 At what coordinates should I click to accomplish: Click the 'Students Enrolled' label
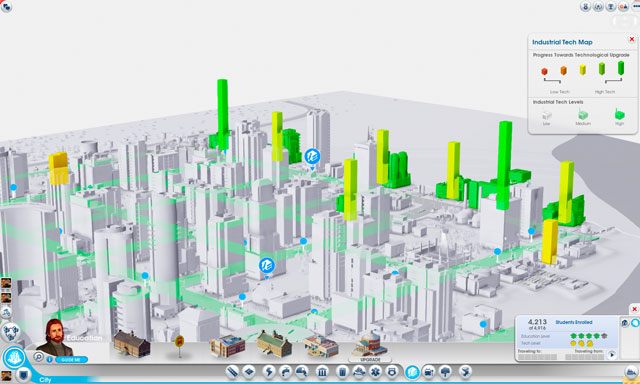click(573, 322)
